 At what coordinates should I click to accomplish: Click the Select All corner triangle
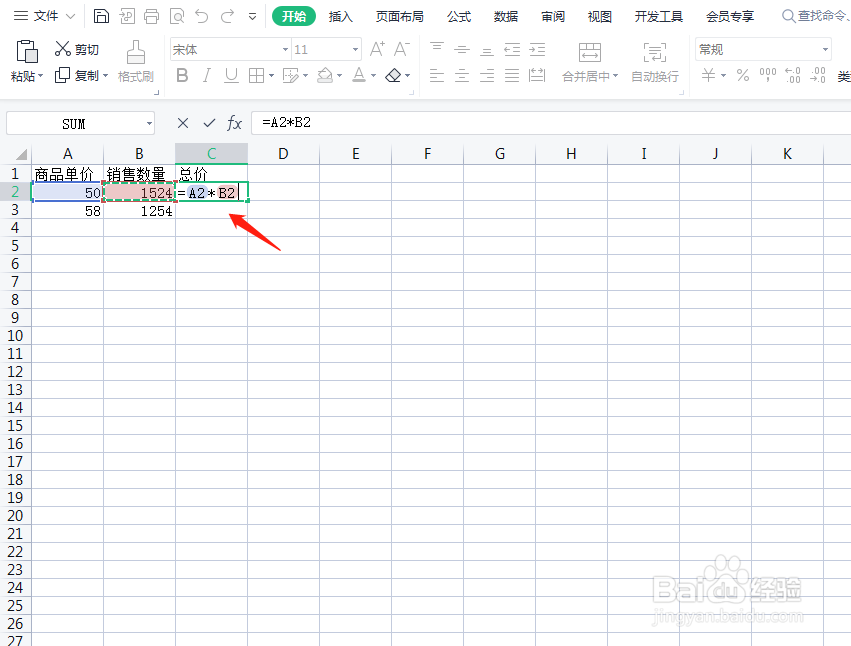point(21,155)
